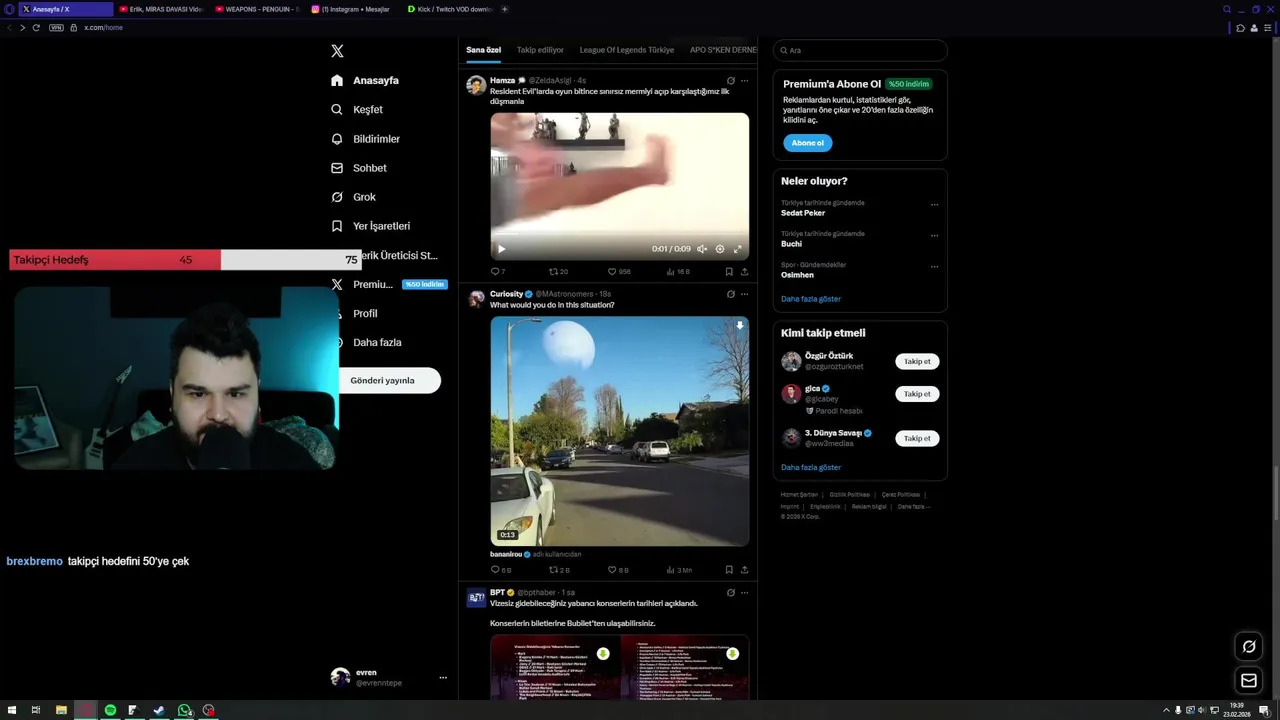Switch to Sana özel tab

point(484,50)
